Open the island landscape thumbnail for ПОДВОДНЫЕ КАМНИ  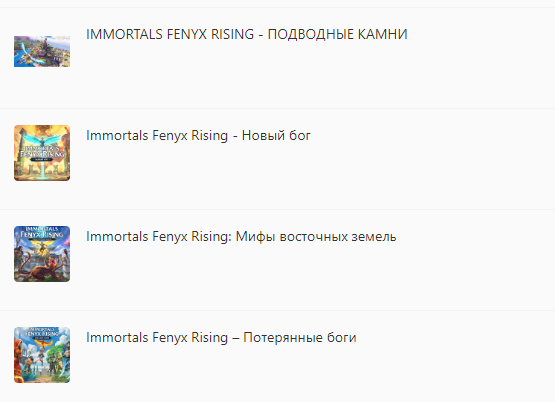[42, 51]
